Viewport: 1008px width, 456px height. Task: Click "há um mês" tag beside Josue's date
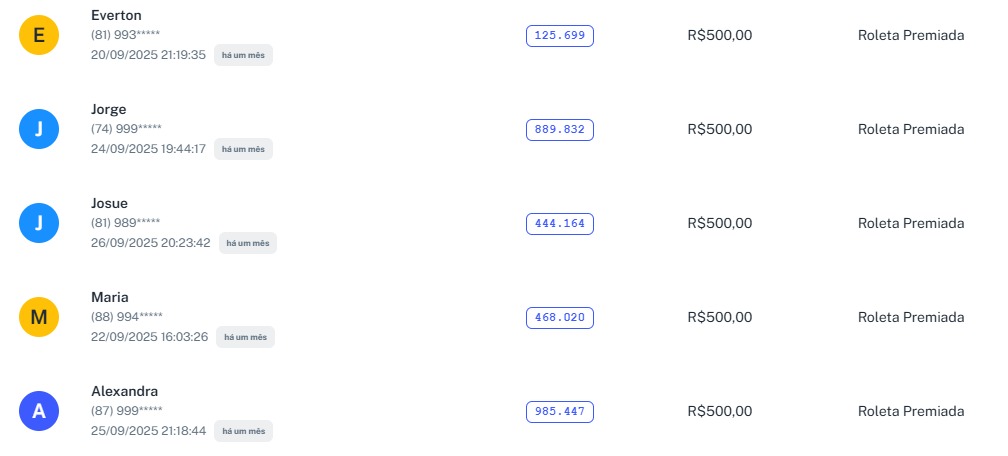point(247,243)
